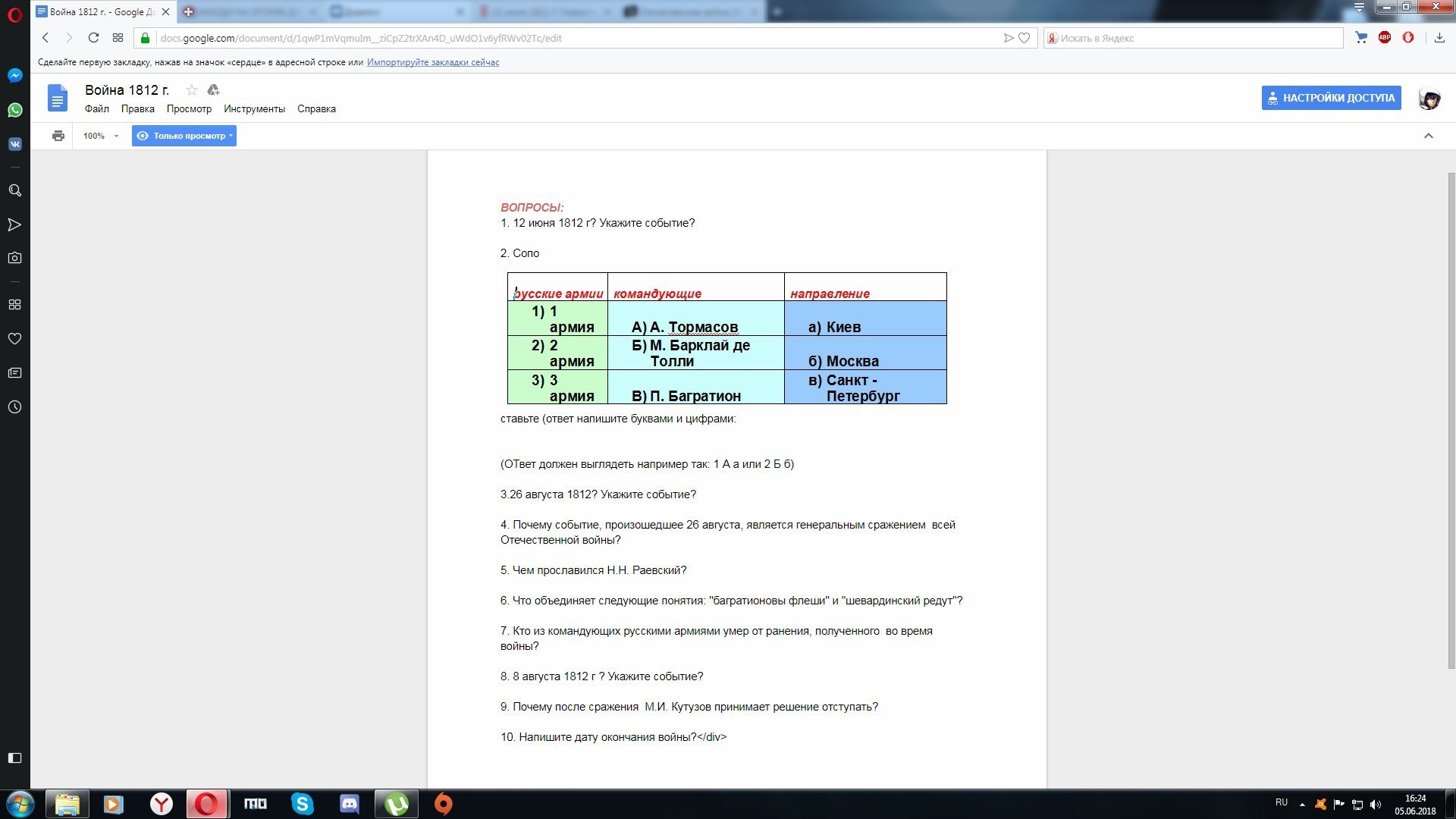Toggle the adblock ABP extension icon

pos(1385,38)
